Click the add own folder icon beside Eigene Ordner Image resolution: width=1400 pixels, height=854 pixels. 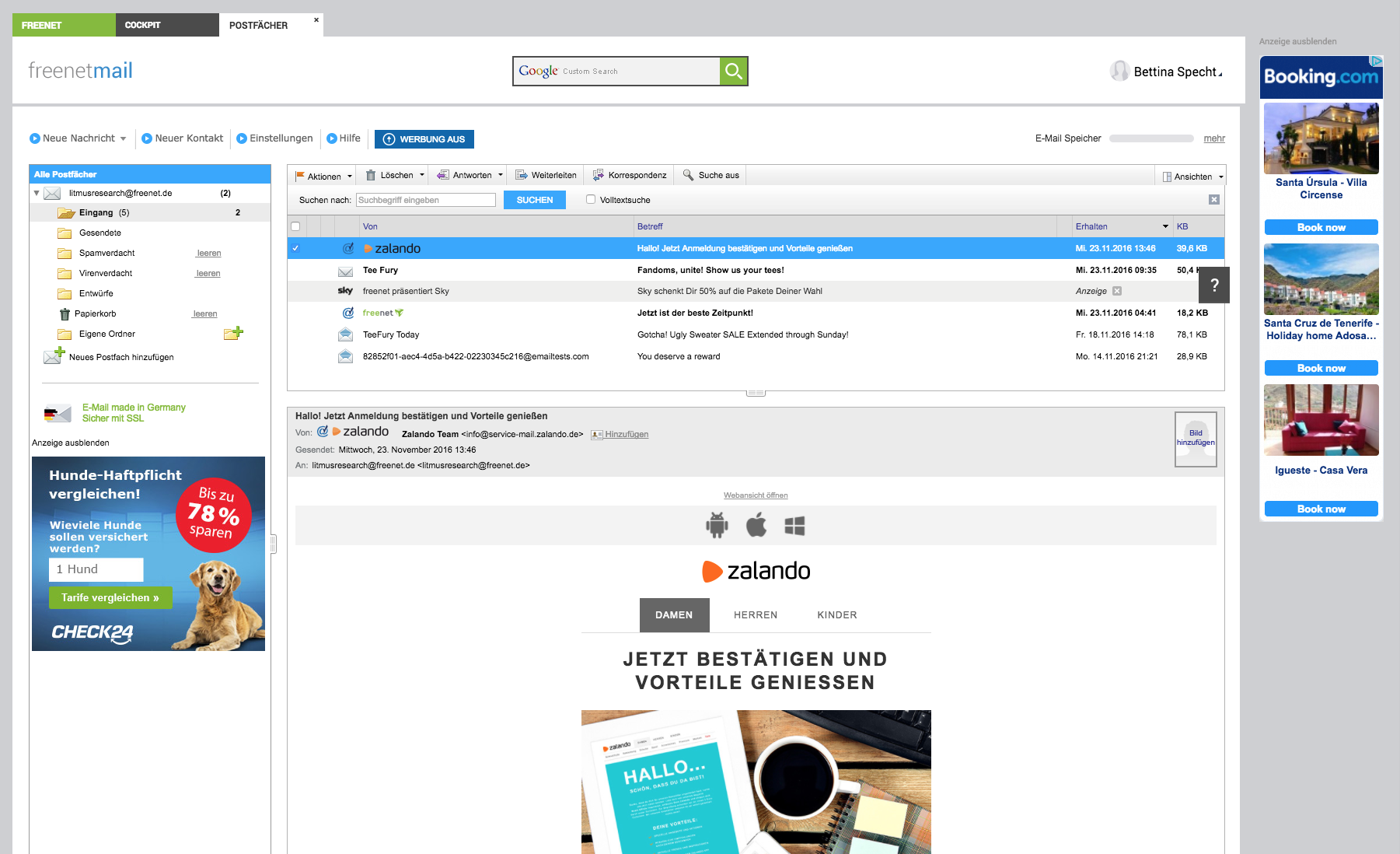(233, 333)
